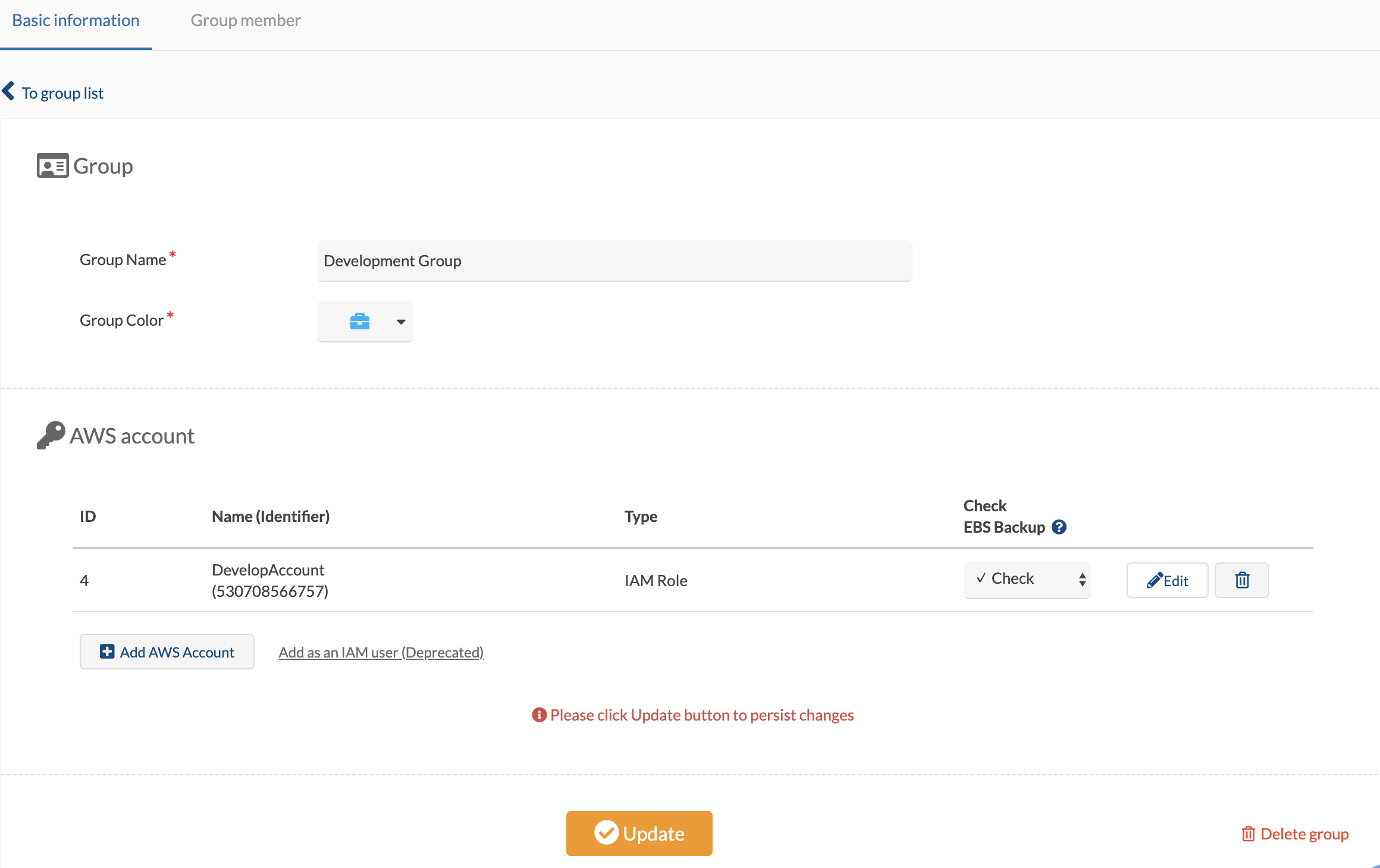Focus the Group Name input field
1380x868 pixels.
(615, 261)
